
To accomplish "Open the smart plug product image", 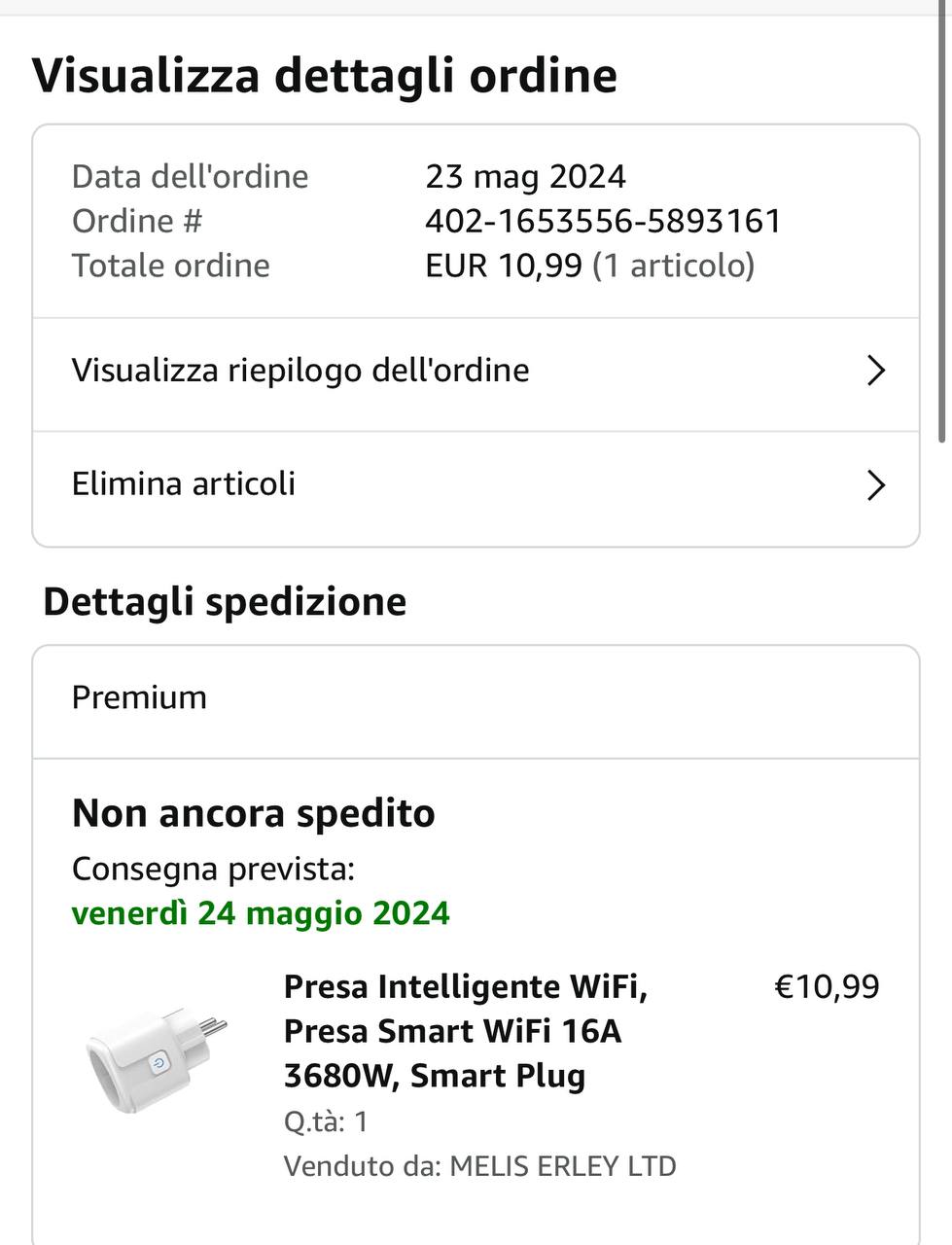I will coord(156,1060).
